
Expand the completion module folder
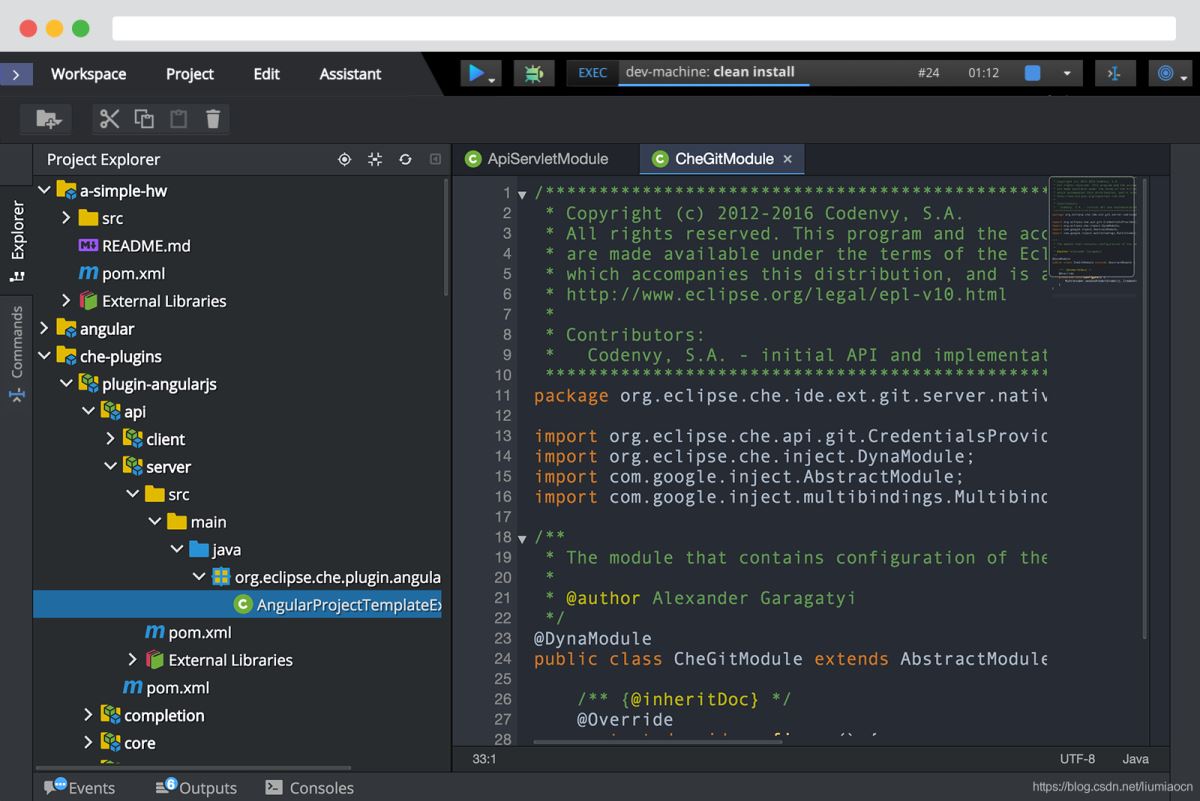coord(88,715)
